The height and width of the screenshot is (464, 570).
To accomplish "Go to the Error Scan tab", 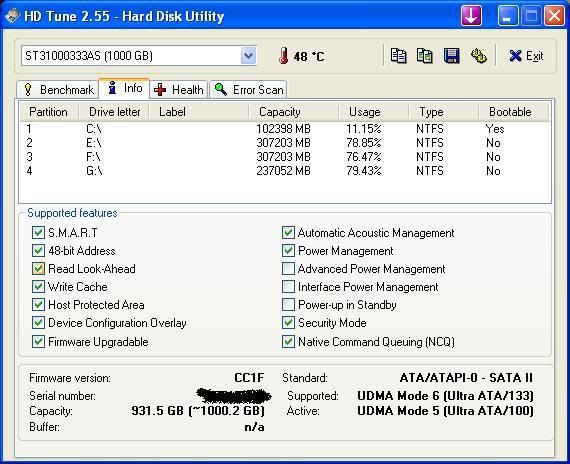I will 248,89.
